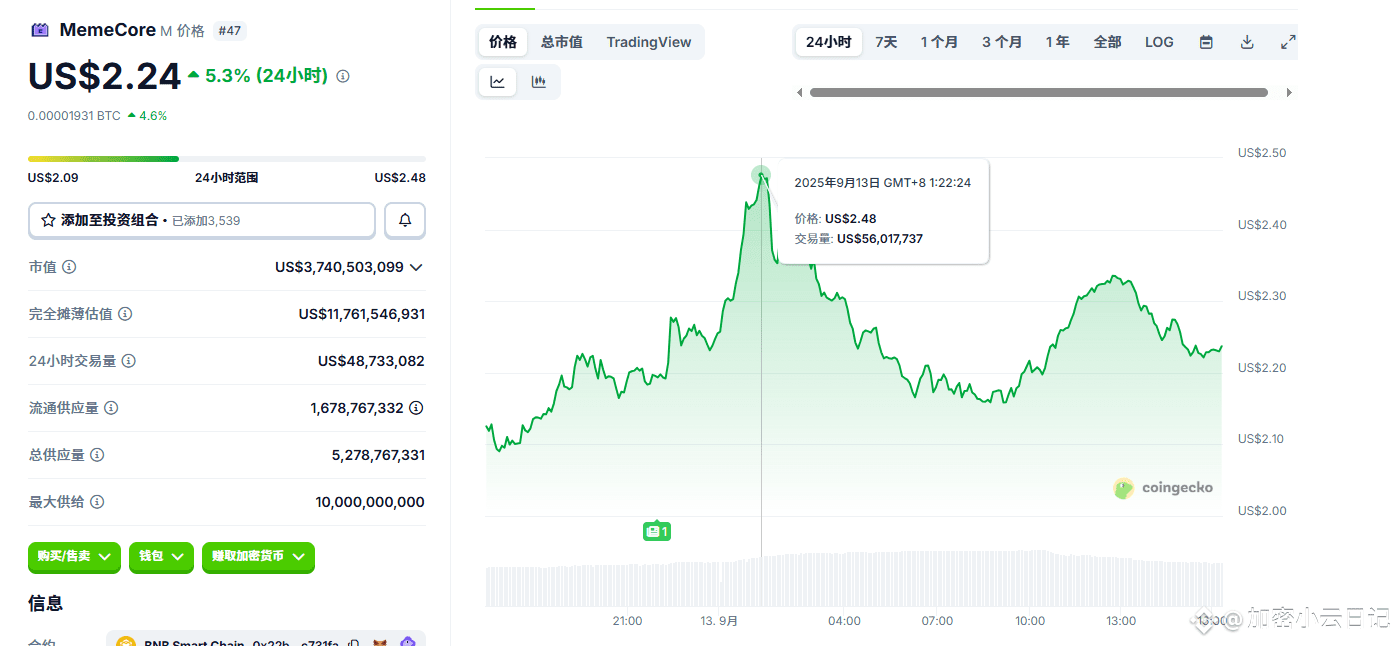Select the 1年 time range

click(1057, 42)
